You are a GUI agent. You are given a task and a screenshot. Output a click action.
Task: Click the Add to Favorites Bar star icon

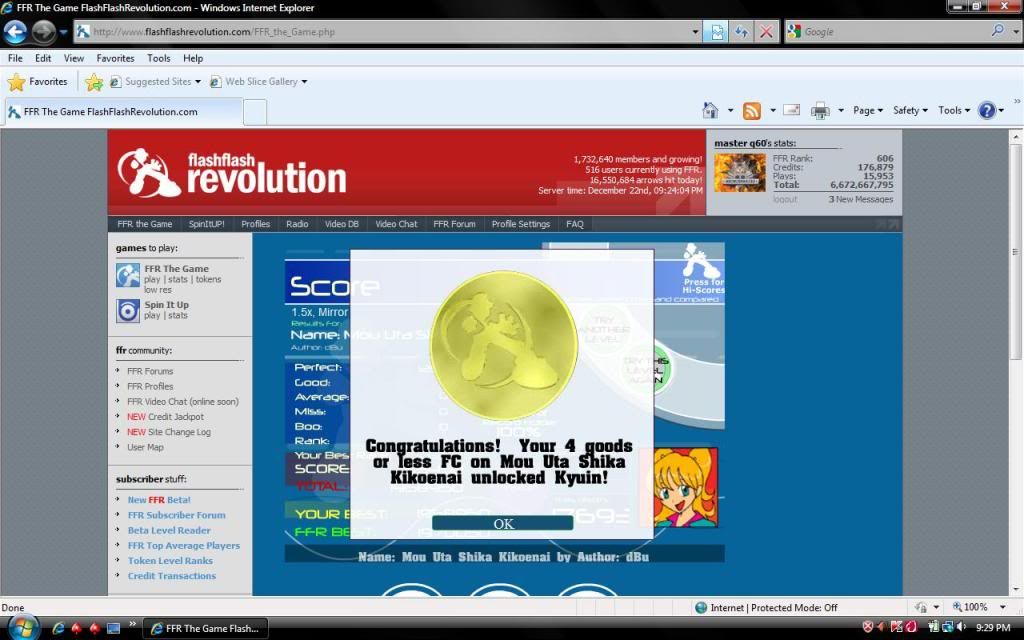(x=94, y=82)
